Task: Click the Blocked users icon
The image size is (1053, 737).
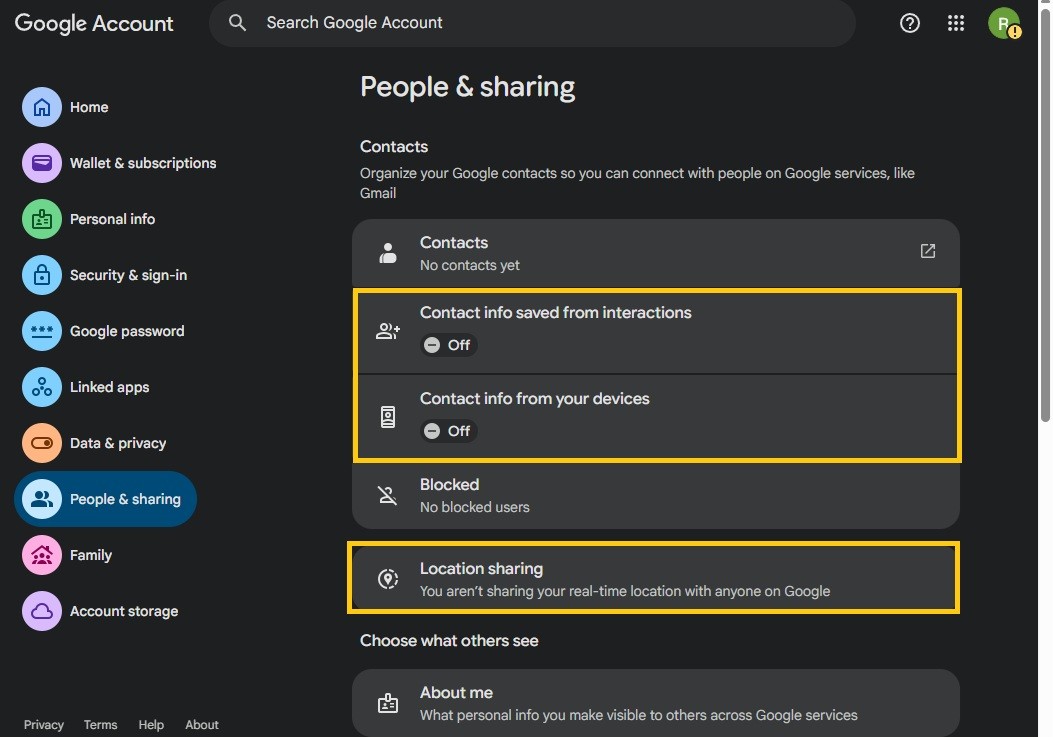Action: [x=387, y=495]
